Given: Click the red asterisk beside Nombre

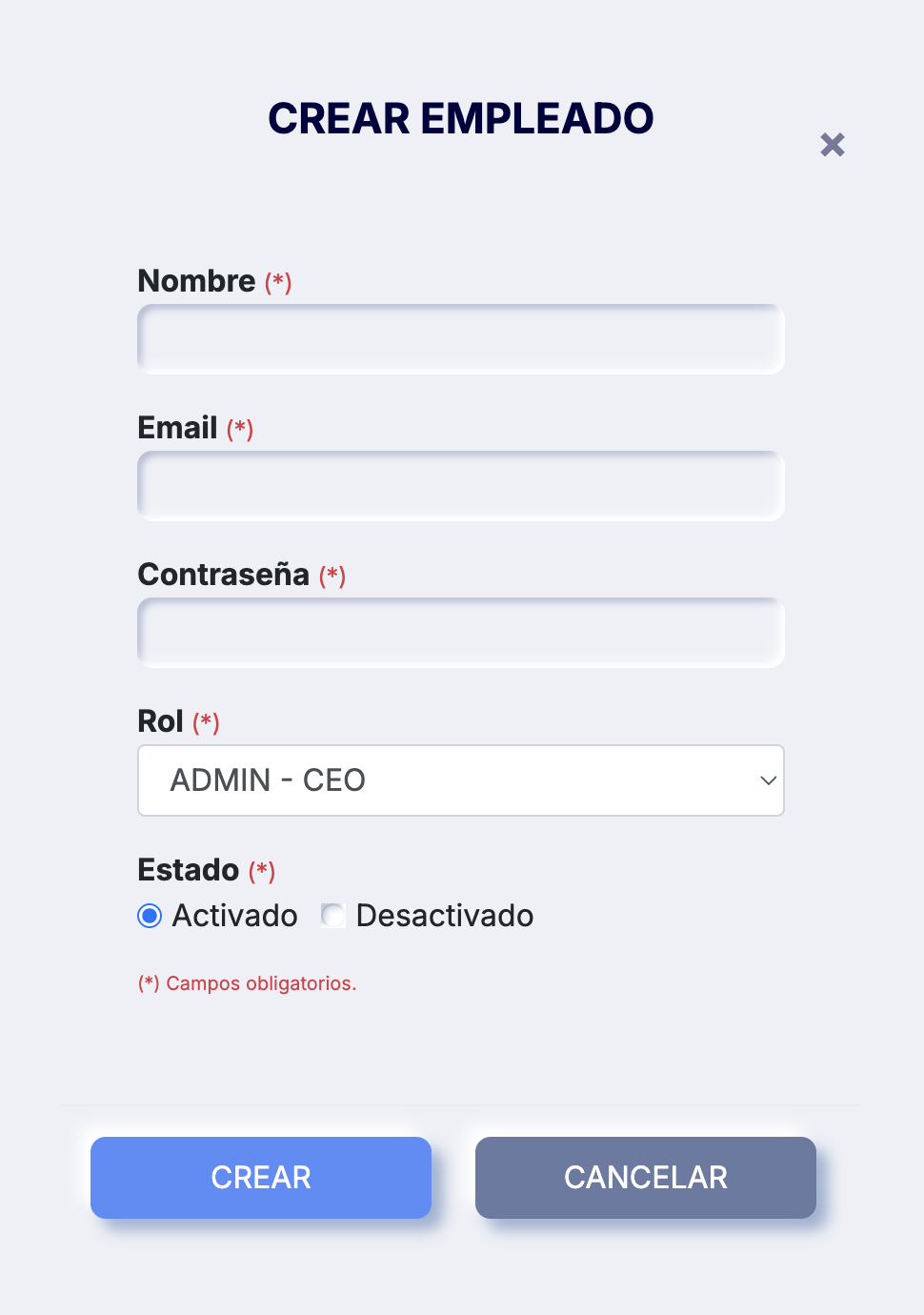Looking at the screenshot, I should coord(278,282).
